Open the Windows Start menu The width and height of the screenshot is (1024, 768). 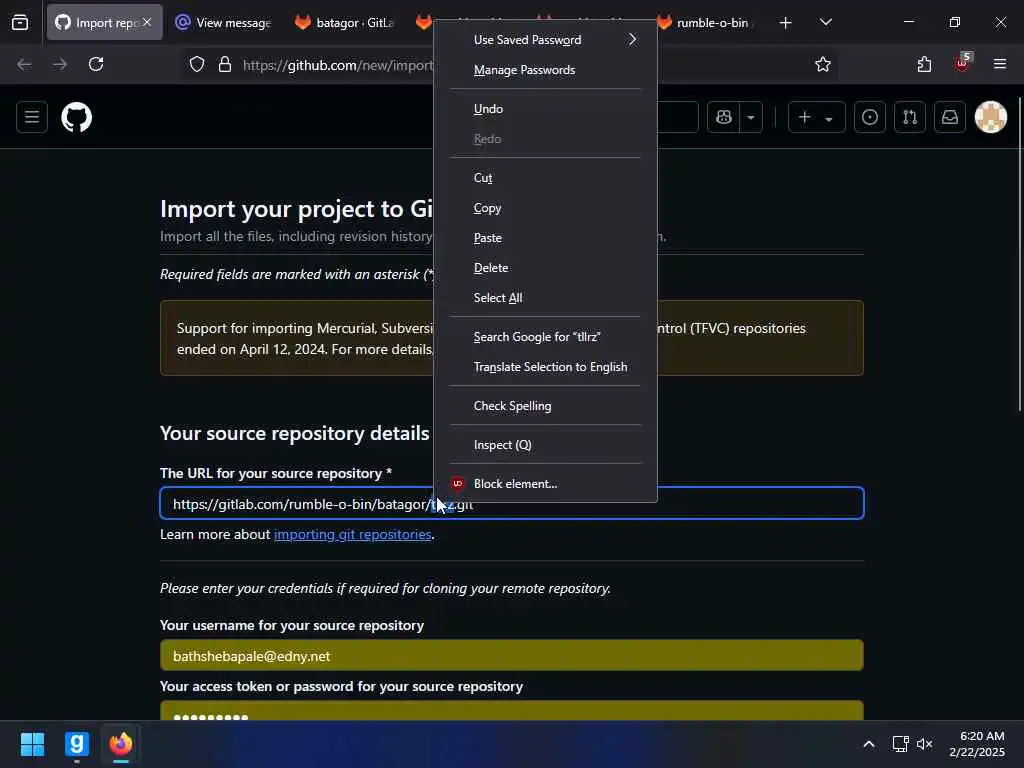[x=32, y=744]
